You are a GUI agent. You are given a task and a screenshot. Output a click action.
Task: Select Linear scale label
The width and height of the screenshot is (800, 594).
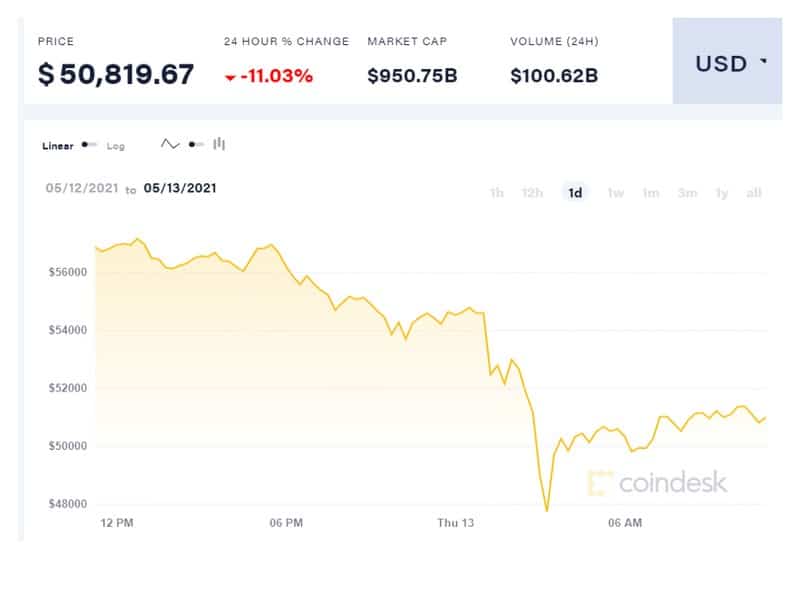coord(58,146)
